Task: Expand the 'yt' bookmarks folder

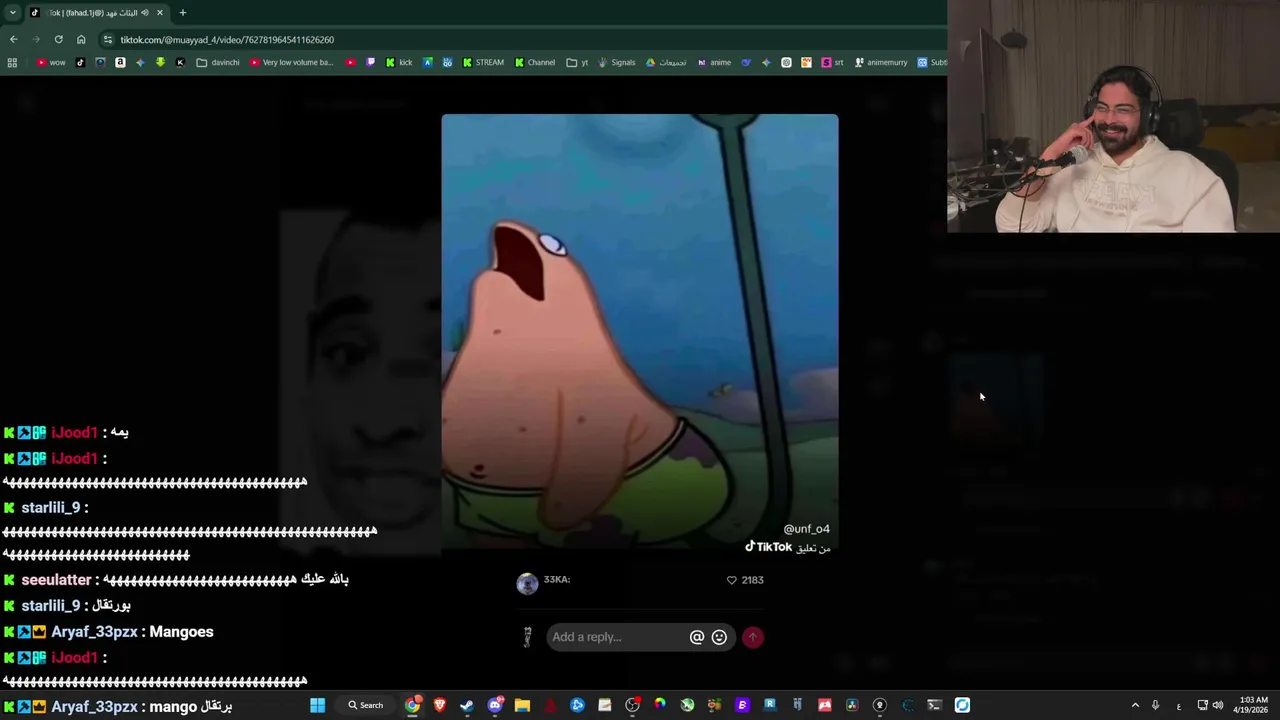Action: tap(577, 62)
